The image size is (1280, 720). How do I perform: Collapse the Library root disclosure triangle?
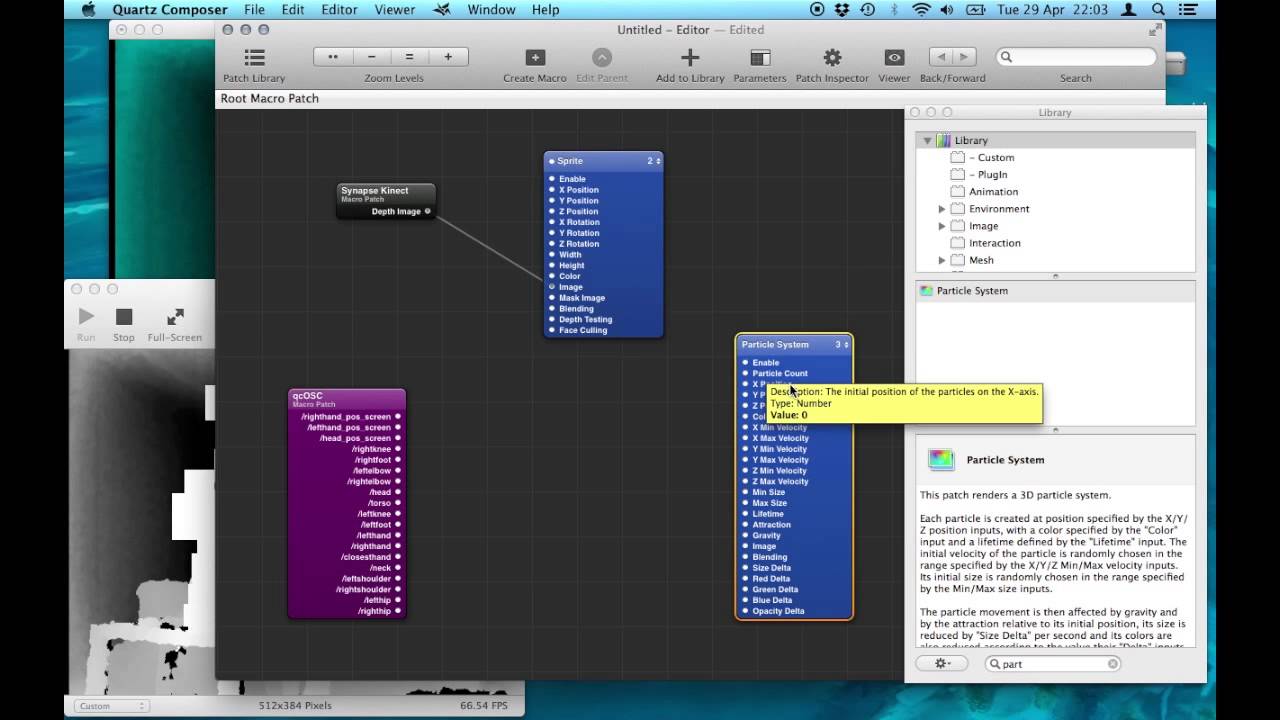tap(927, 140)
